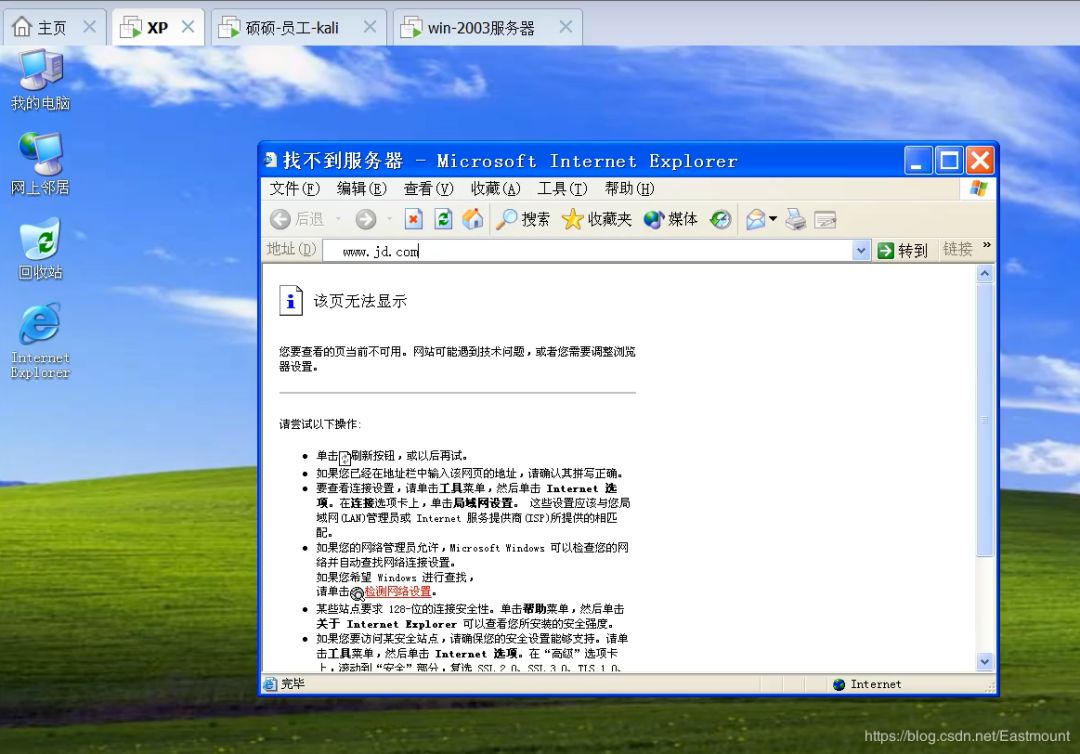The width and height of the screenshot is (1080, 754).
Task: Stop page loading with red X icon
Action: (413, 220)
